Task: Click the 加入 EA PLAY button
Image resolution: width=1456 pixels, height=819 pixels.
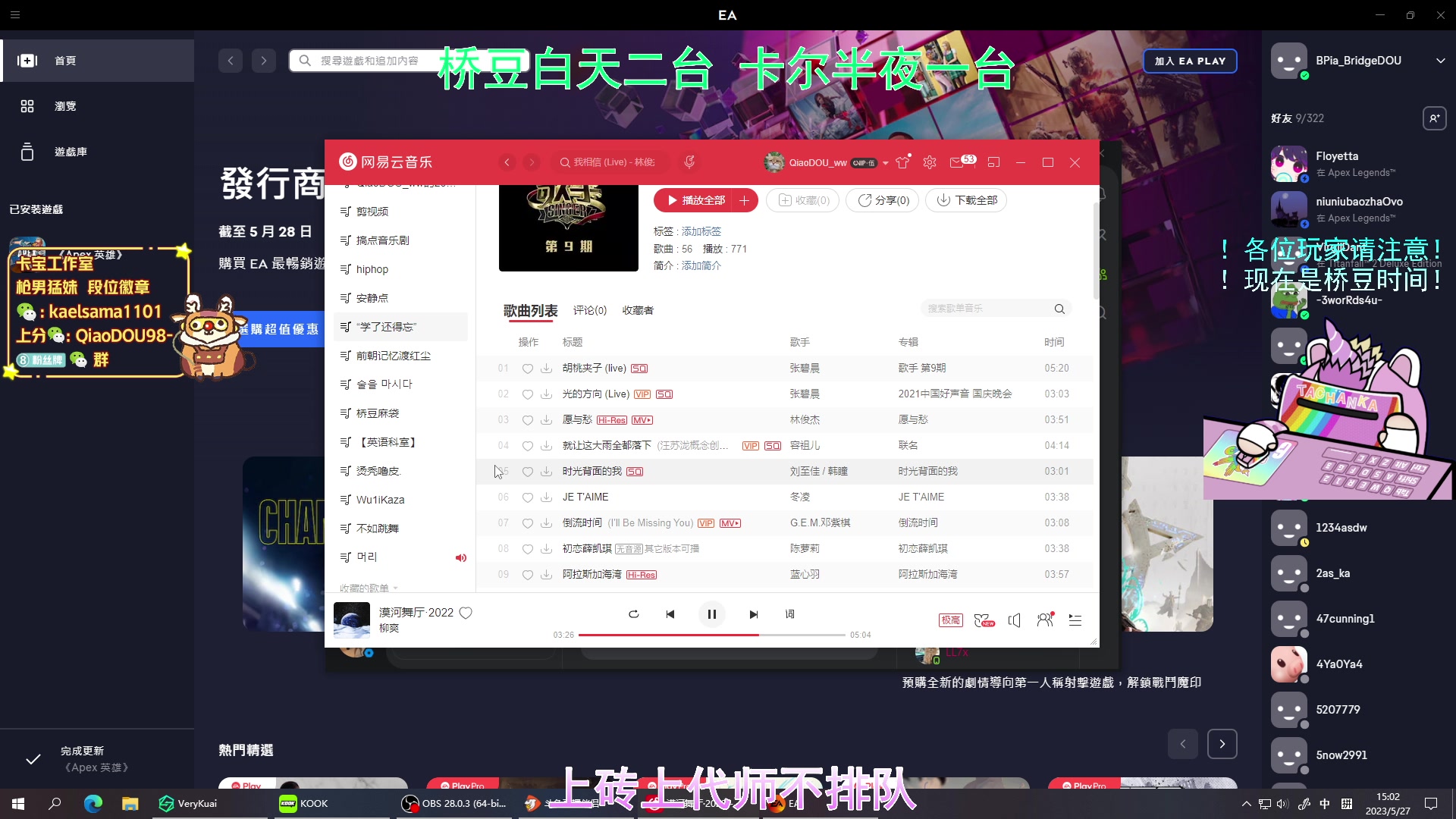Action: point(1190,61)
